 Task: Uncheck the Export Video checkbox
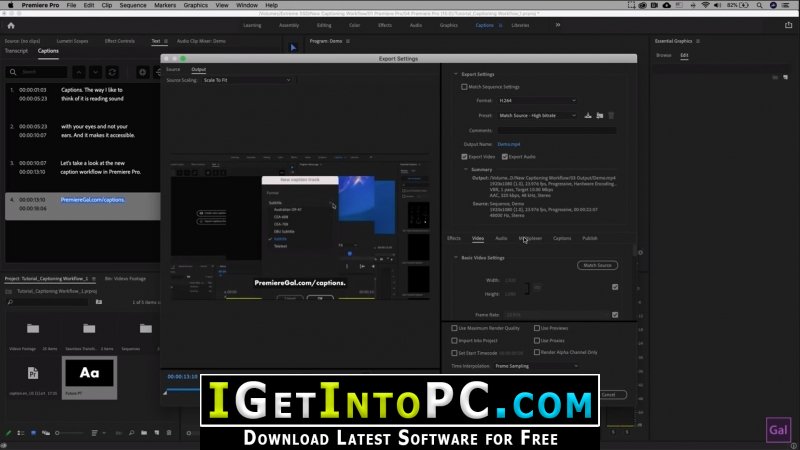pyautogui.click(x=464, y=157)
